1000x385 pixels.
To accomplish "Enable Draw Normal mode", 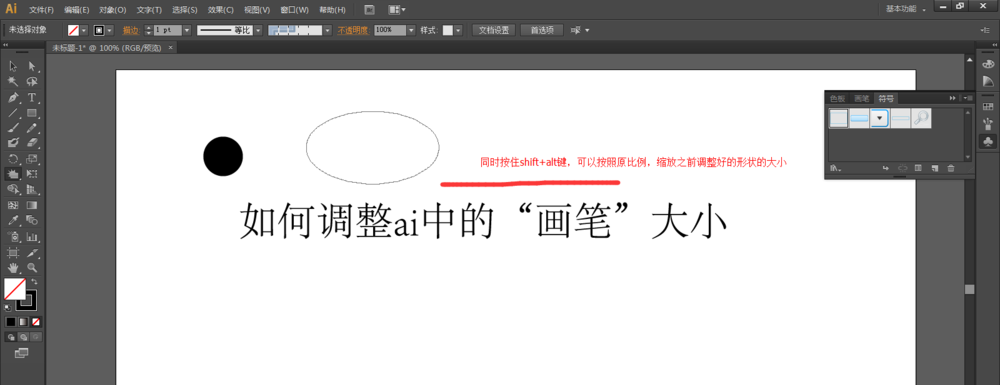I will 11,337.
